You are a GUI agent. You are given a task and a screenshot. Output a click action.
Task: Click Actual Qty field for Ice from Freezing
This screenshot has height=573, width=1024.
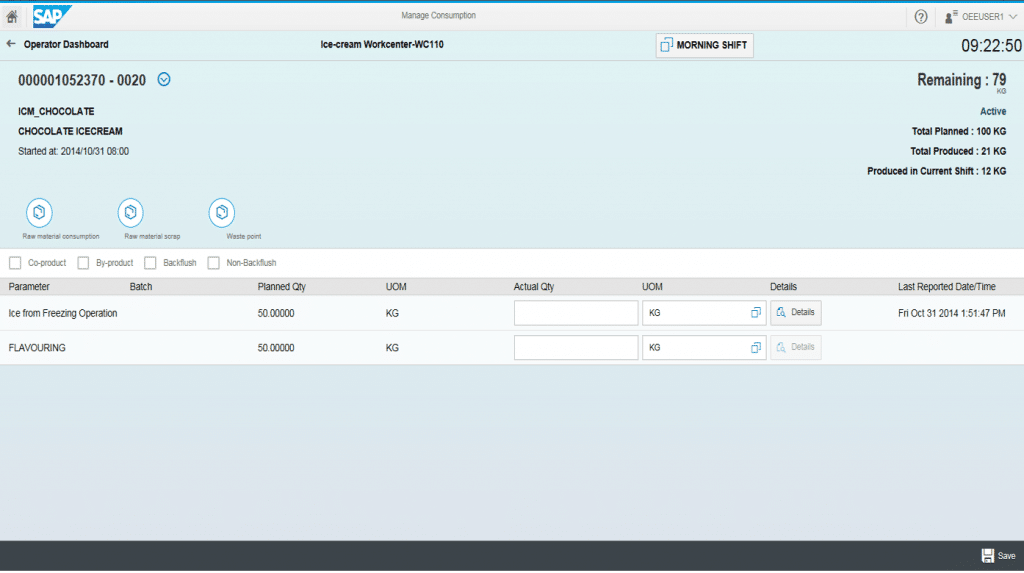pyautogui.click(x=575, y=313)
